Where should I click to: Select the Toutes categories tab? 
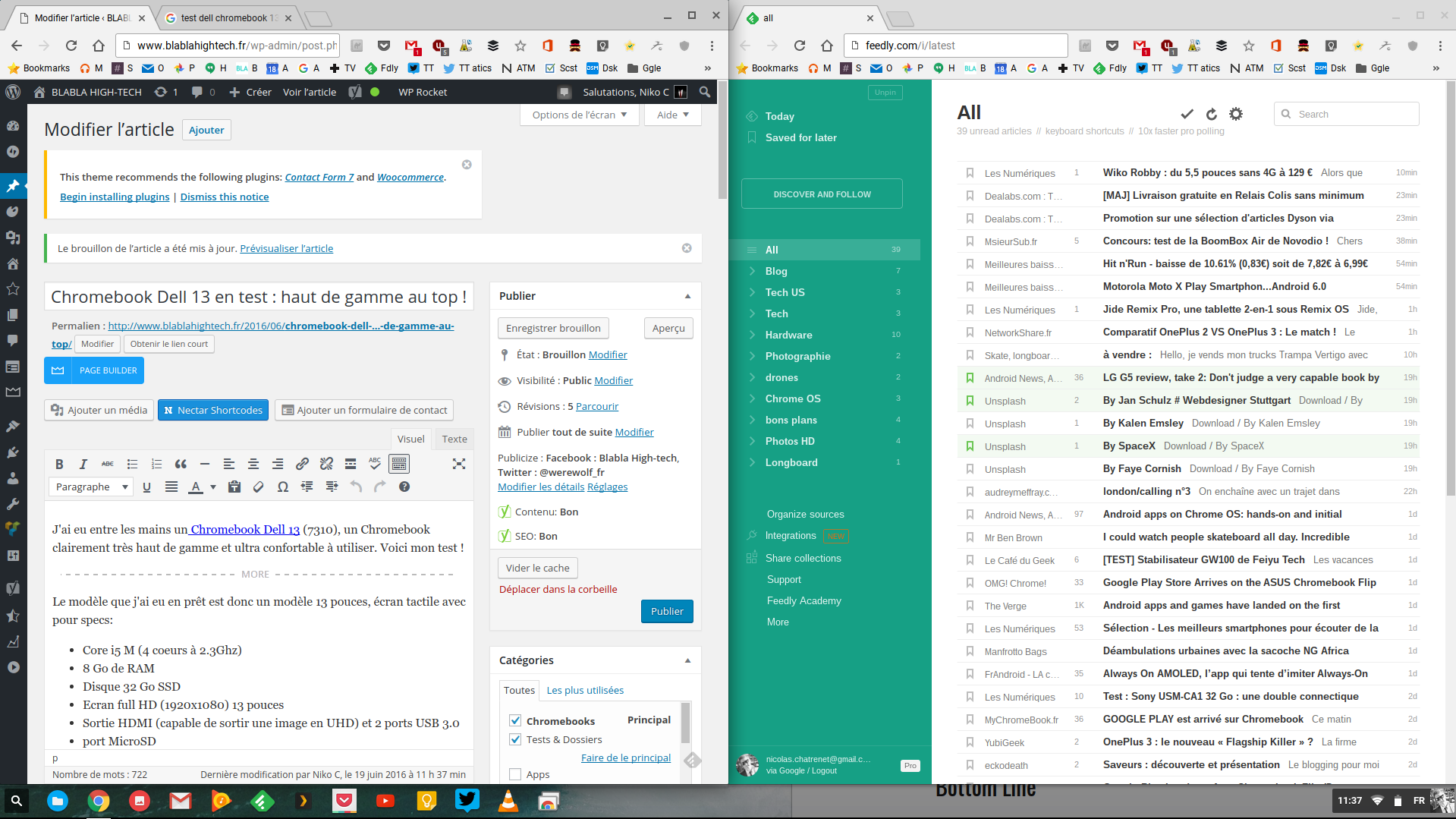(519, 690)
